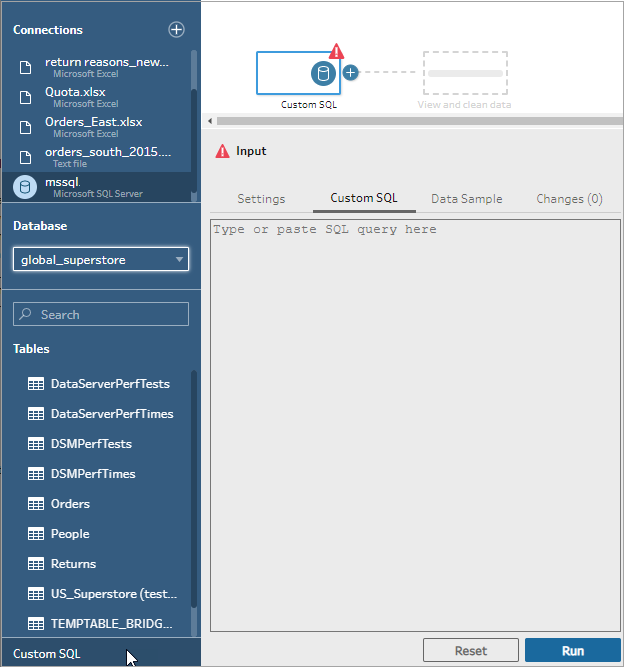Image resolution: width=624 pixels, height=667 pixels.
Task: Click table icon next to DataServerPerfTimes
Action: tap(36, 414)
